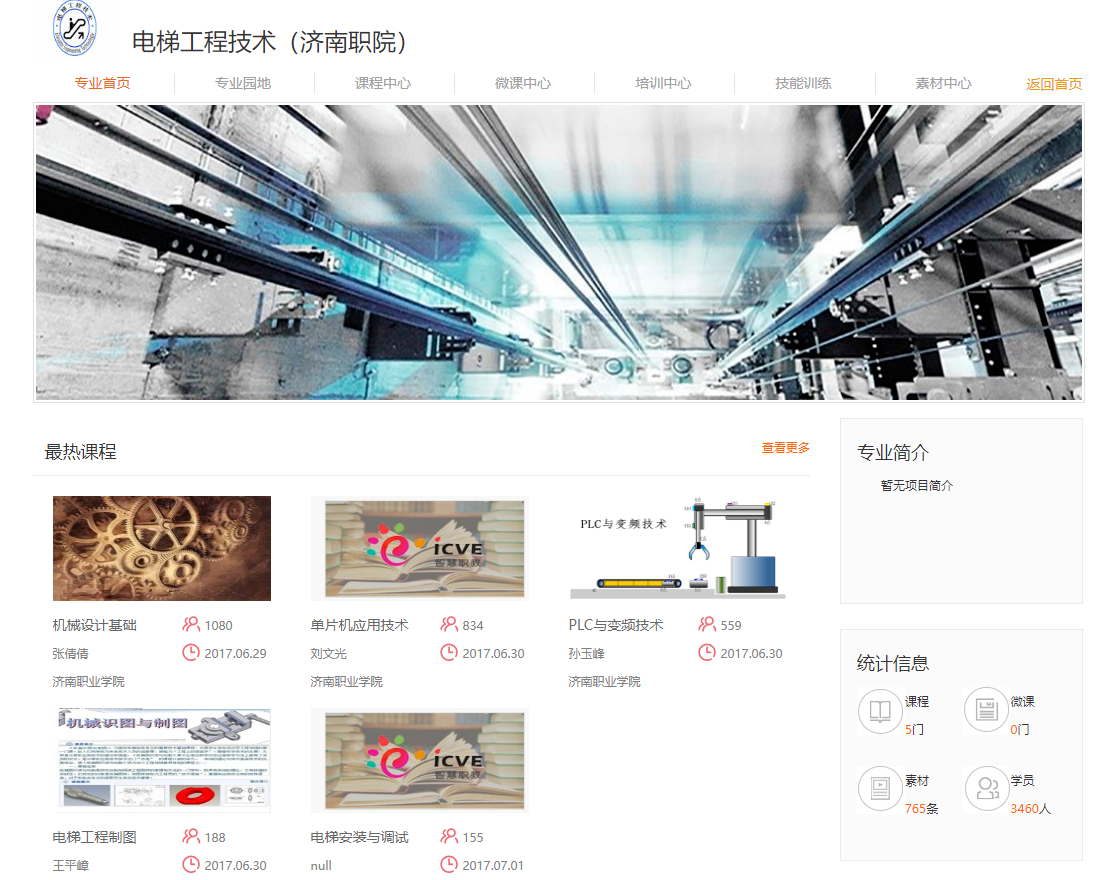1112x880 pixels.
Task: Click the 返回首页 link
Action: 1054,84
